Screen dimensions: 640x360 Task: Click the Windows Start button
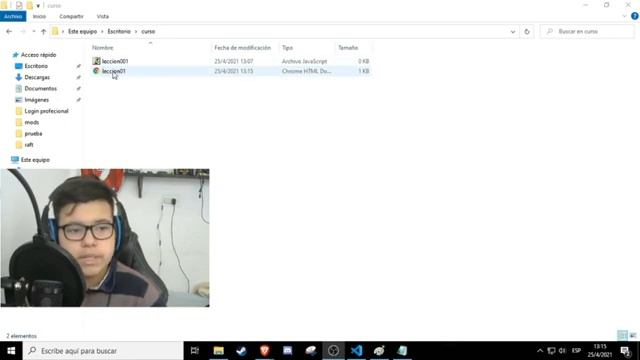point(11,351)
